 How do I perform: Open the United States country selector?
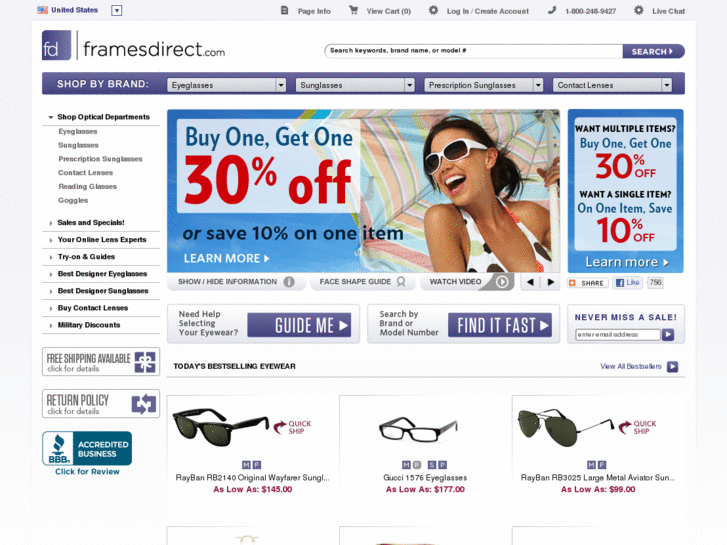click(116, 10)
